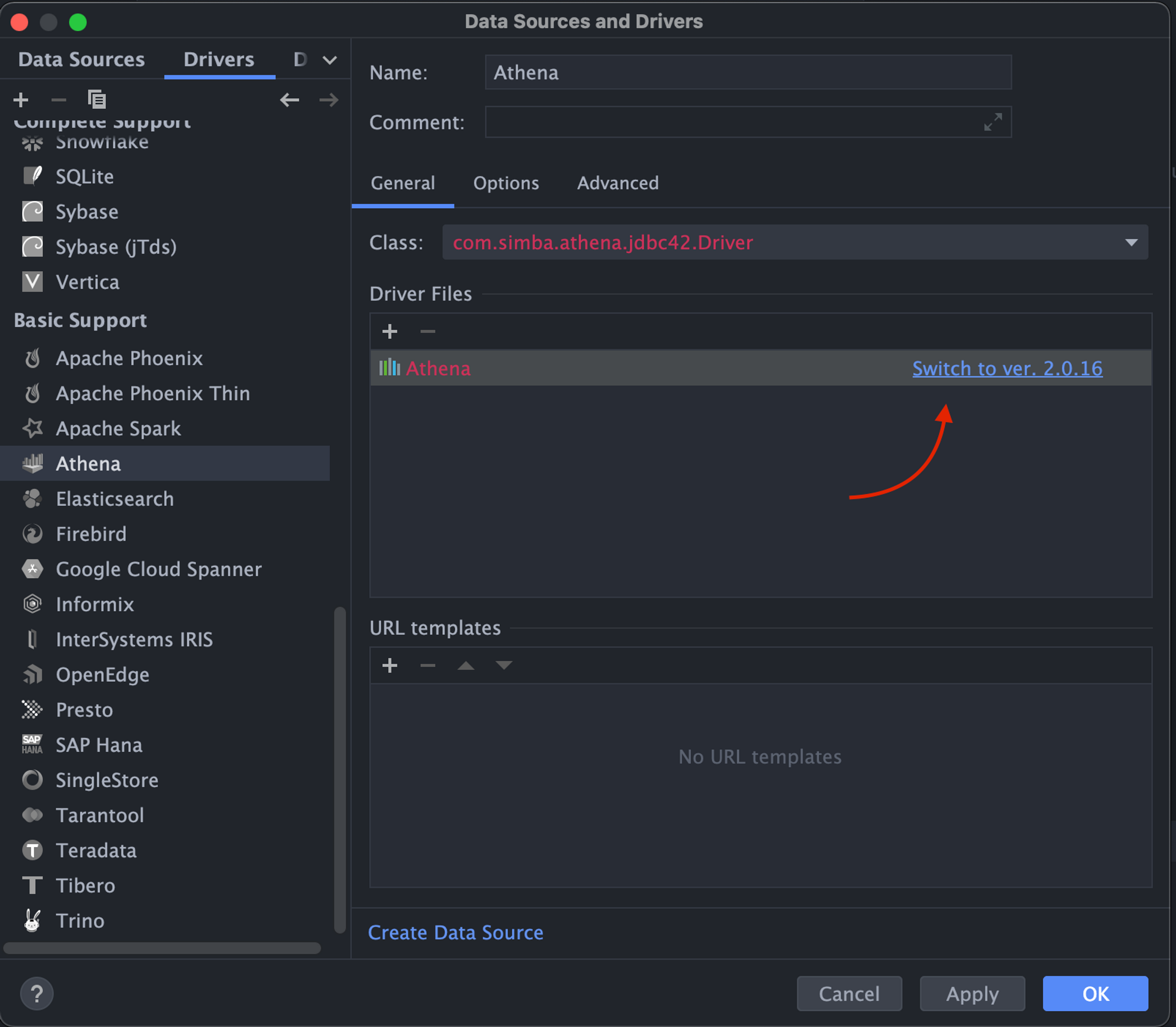Image resolution: width=1176 pixels, height=1027 pixels.
Task: Duplicate the selected driver
Action: click(96, 100)
